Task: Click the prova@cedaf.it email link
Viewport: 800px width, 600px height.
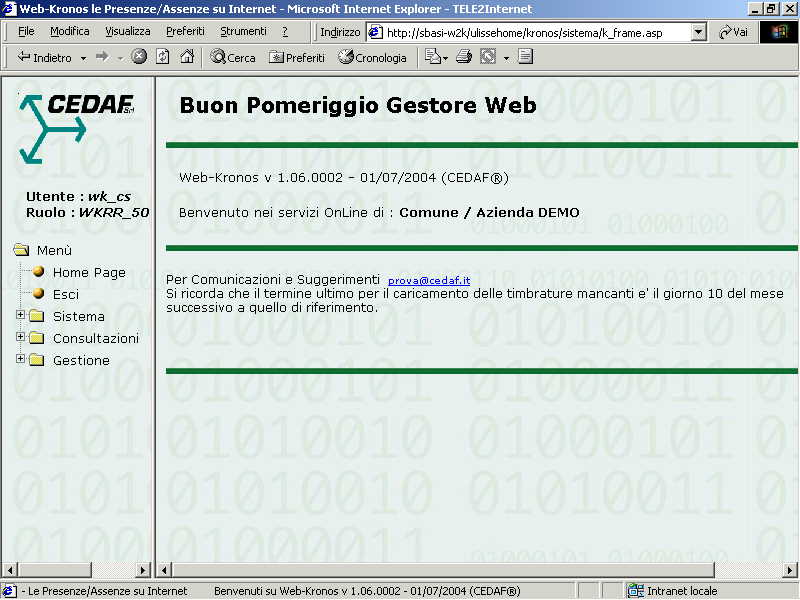Action: (429, 281)
